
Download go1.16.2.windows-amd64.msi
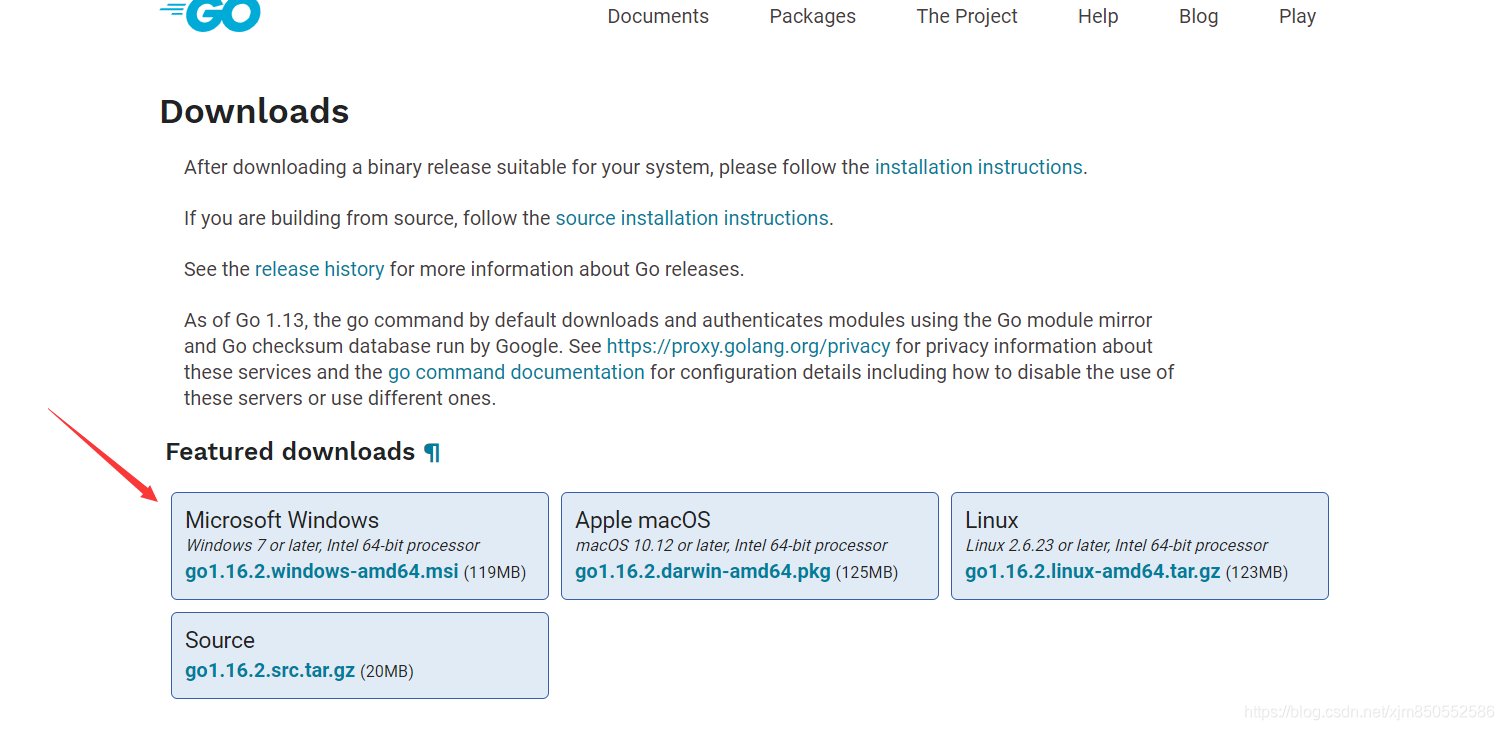point(322,572)
